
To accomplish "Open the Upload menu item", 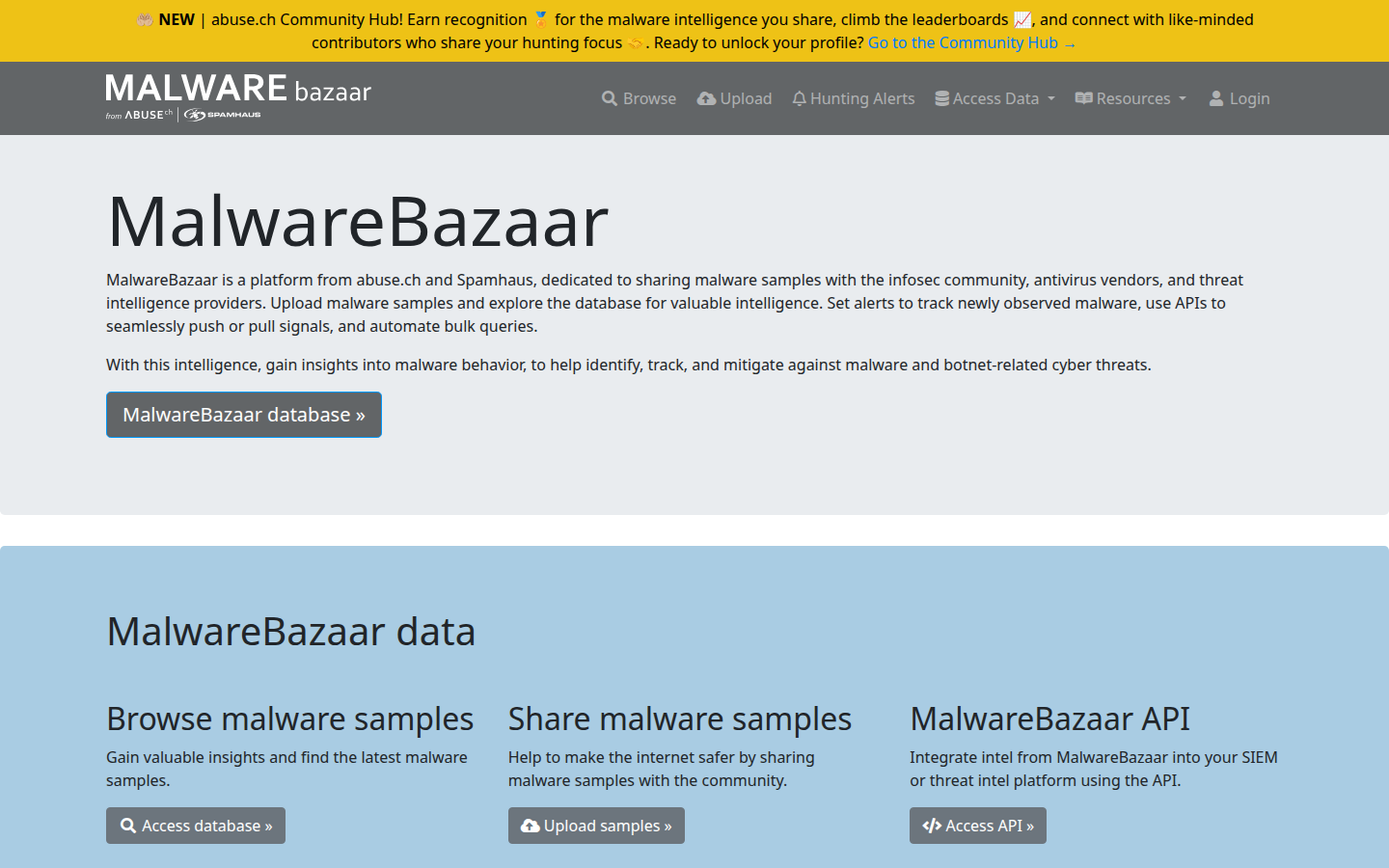I will pos(734,98).
